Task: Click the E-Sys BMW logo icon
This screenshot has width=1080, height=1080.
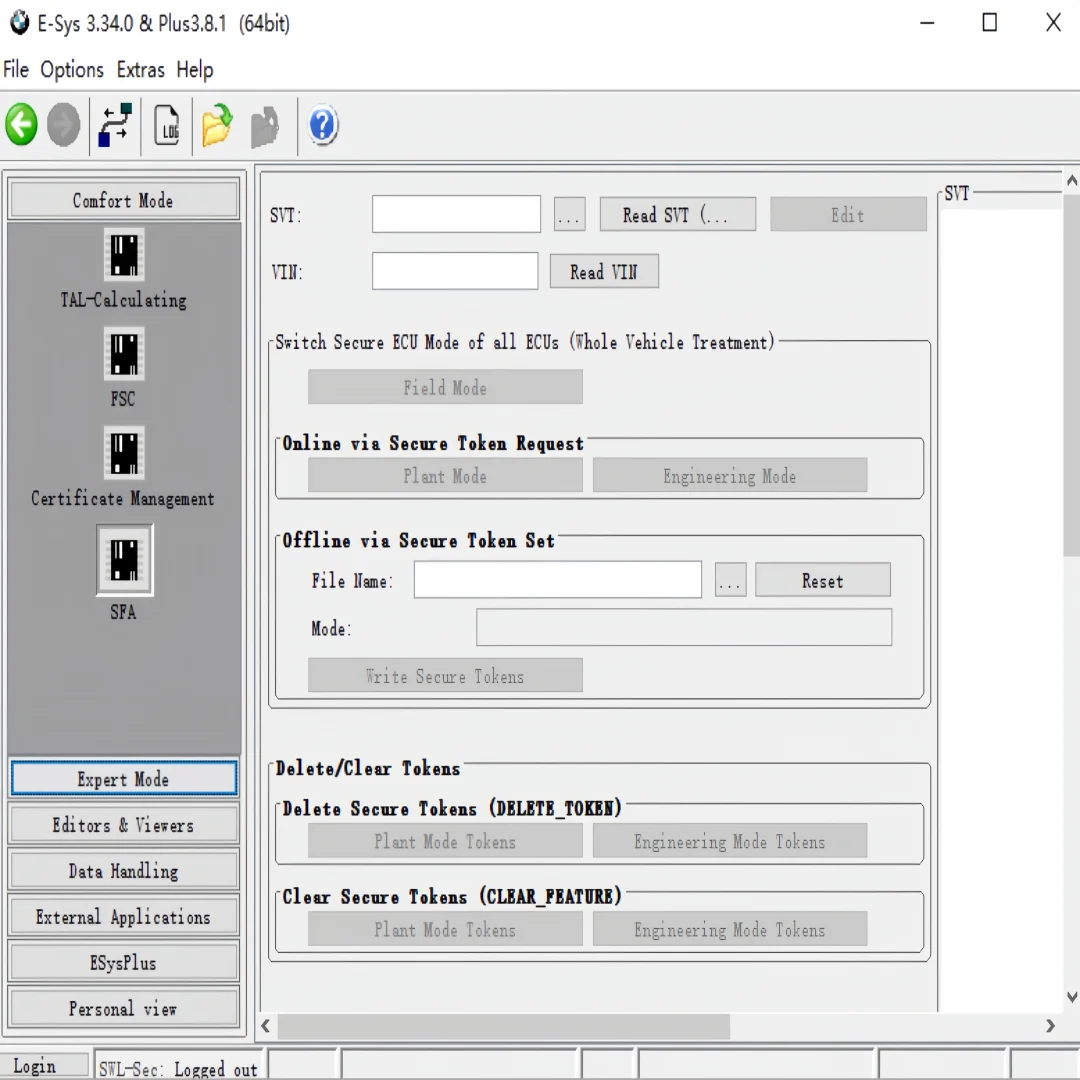Action: tap(19, 23)
